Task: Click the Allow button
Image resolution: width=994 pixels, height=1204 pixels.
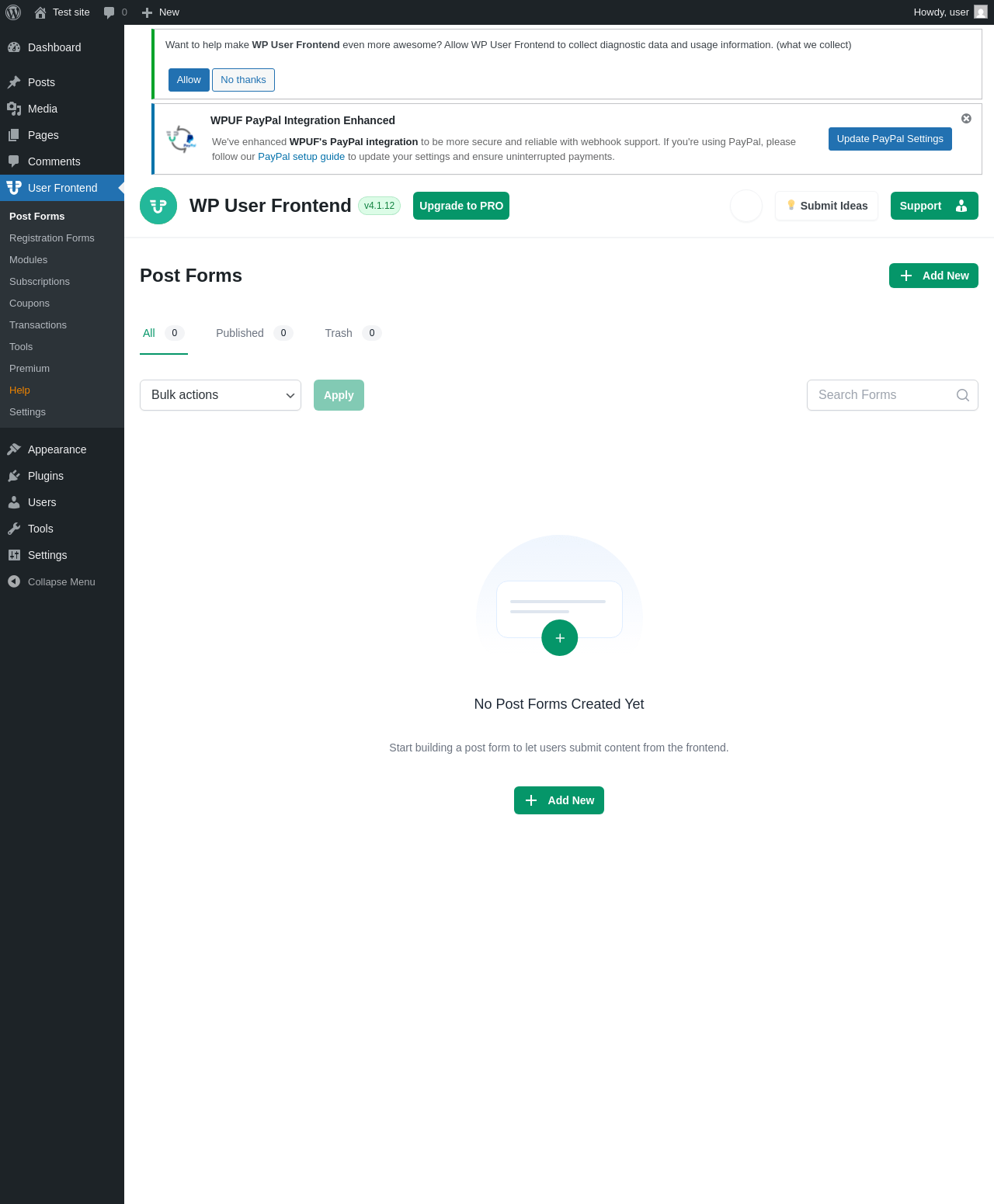Action: (189, 80)
